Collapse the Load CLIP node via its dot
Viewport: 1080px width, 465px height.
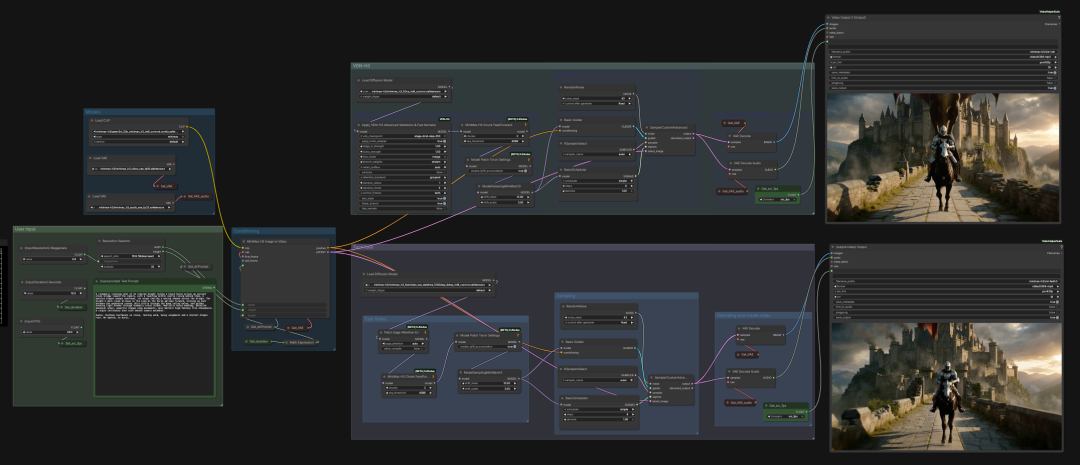pos(92,121)
